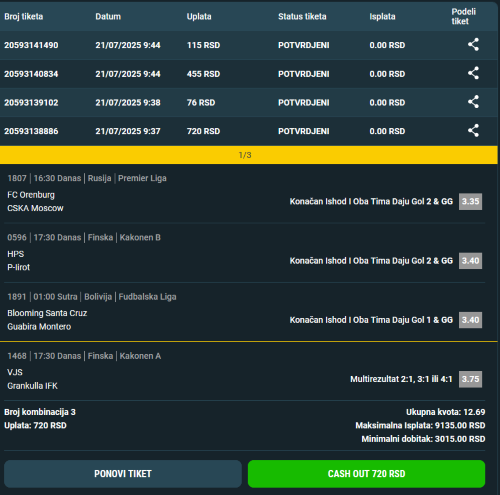
Task: Click share icon for ticket 20593139102
Action: (473, 102)
